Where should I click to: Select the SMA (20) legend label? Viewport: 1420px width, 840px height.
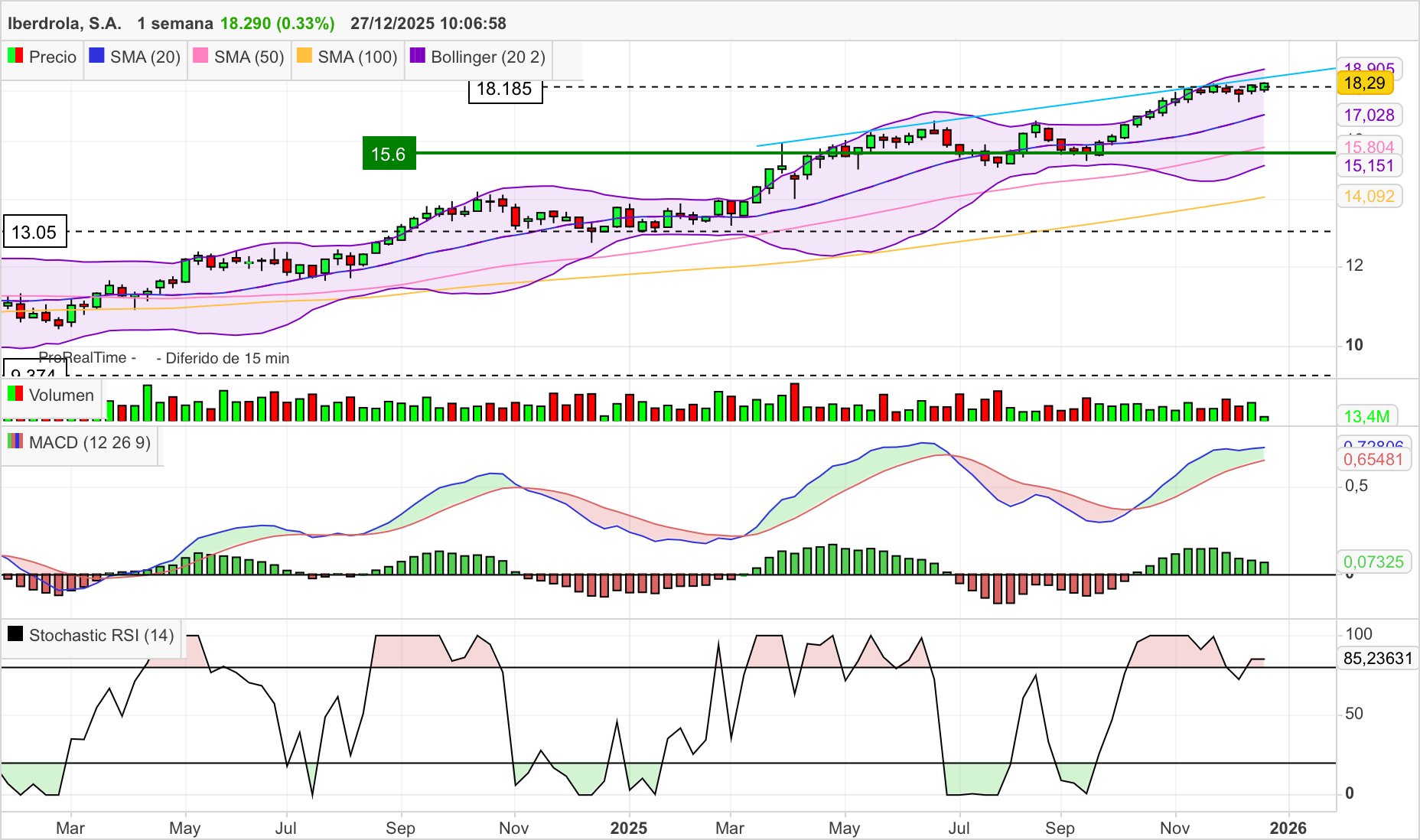click(145, 57)
